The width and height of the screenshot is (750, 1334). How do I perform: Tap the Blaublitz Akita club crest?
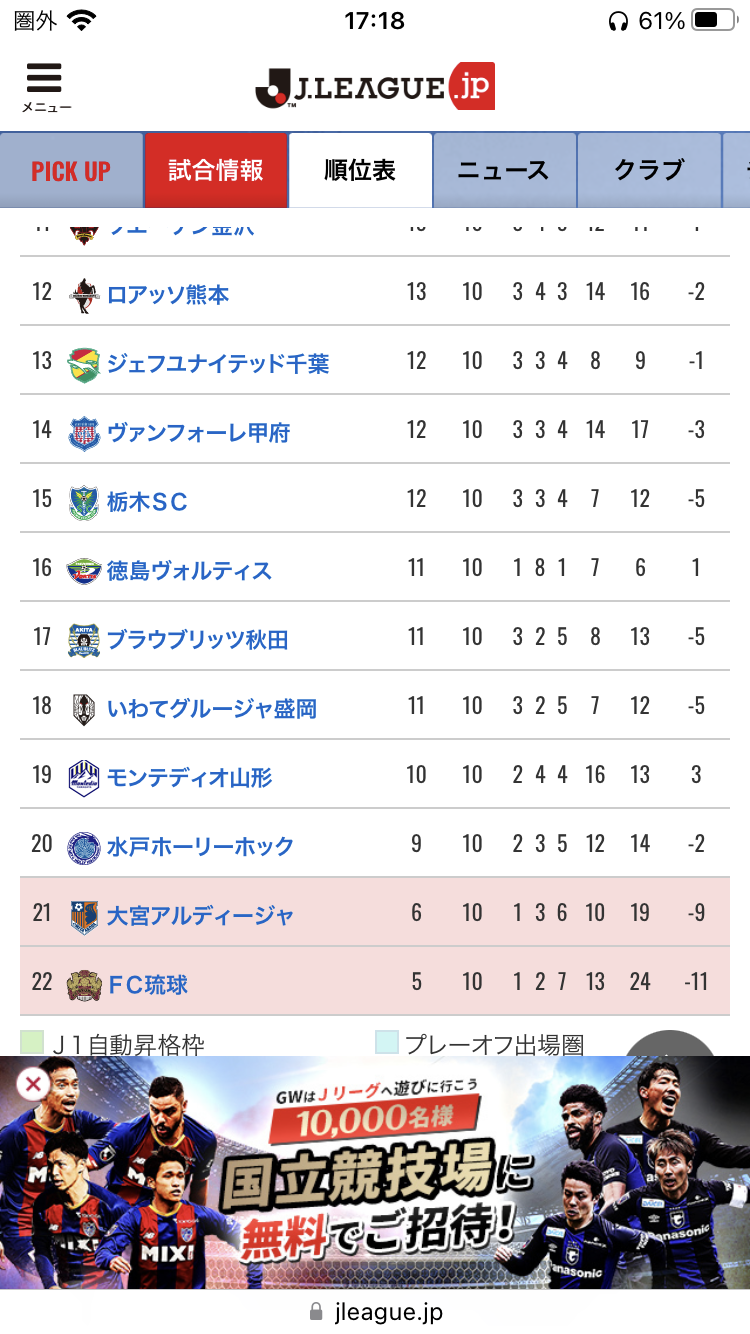84,639
